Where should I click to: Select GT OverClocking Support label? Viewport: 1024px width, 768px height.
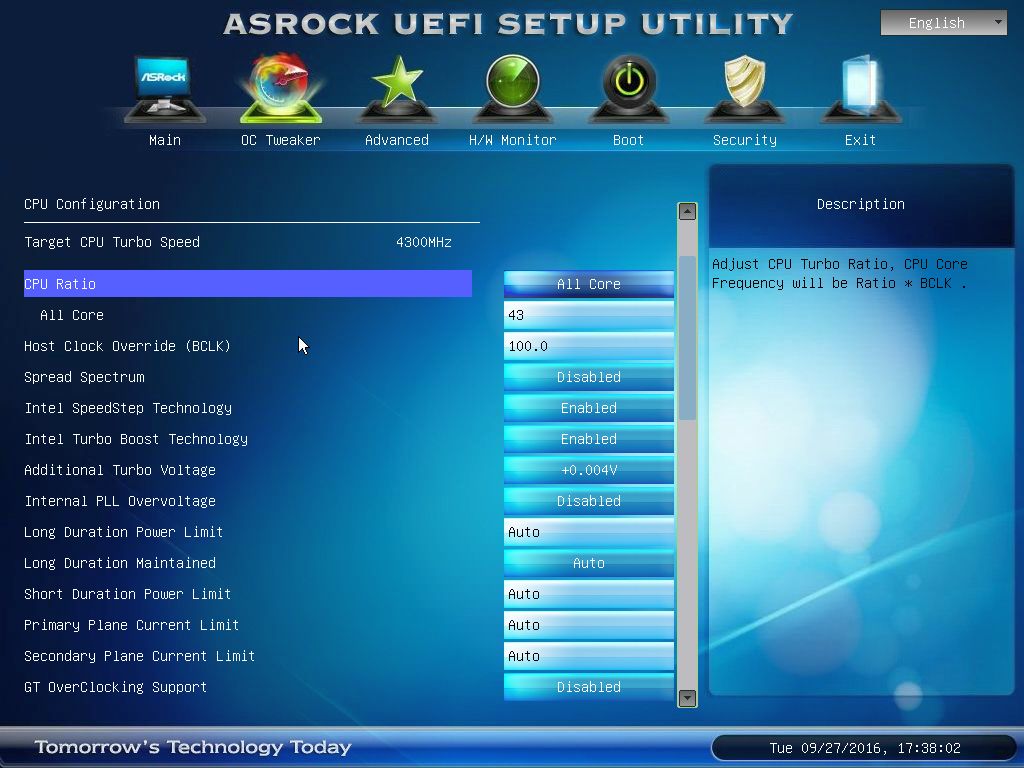tap(116, 687)
